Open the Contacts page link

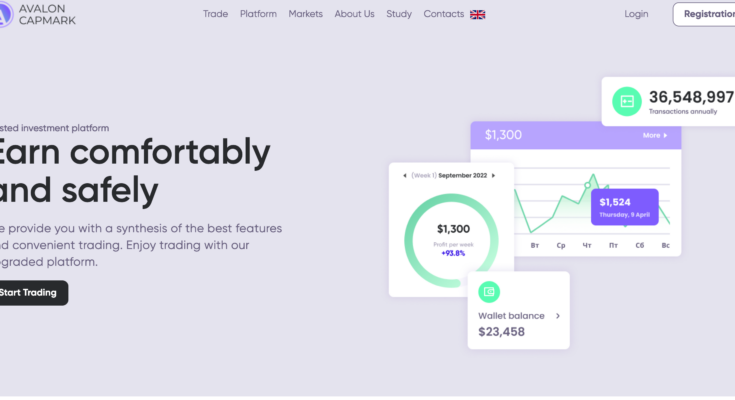[x=443, y=14]
